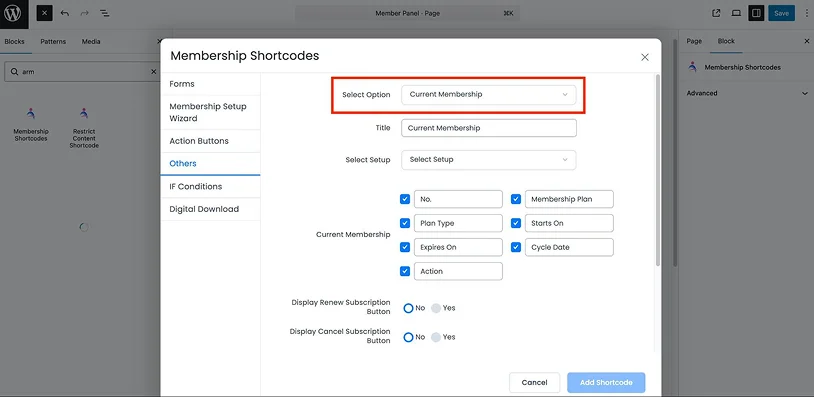Click the undo arrow icon

(x=65, y=13)
